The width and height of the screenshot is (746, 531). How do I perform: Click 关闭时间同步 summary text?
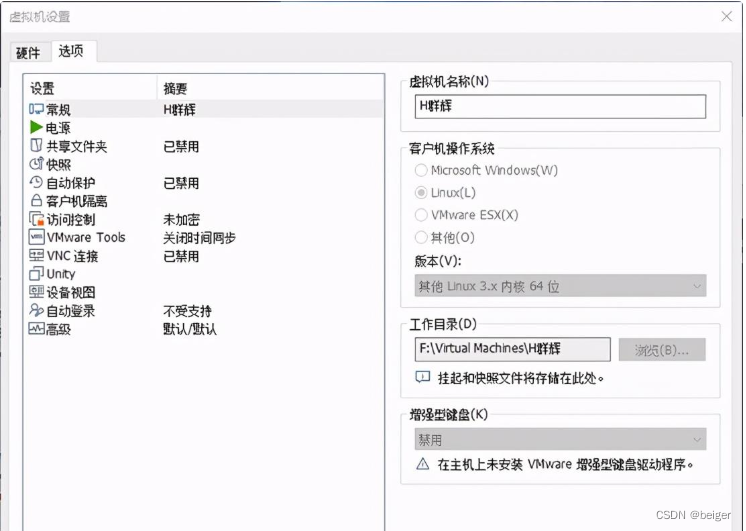click(x=199, y=238)
